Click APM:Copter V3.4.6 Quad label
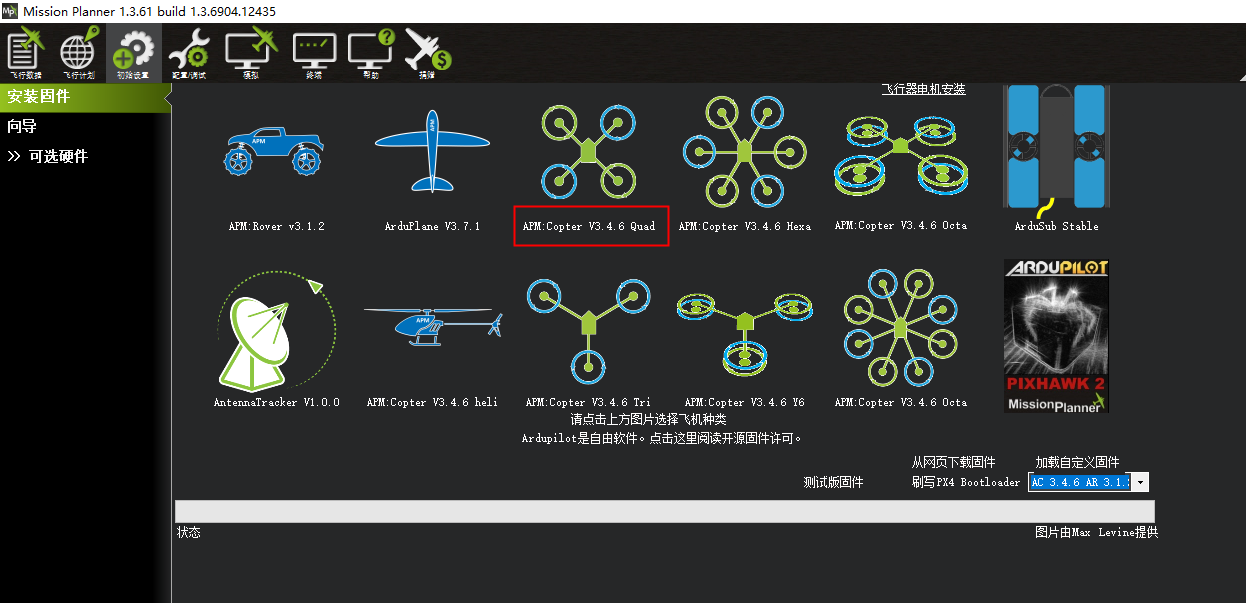 pyautogui.click(x=589, y=226)
